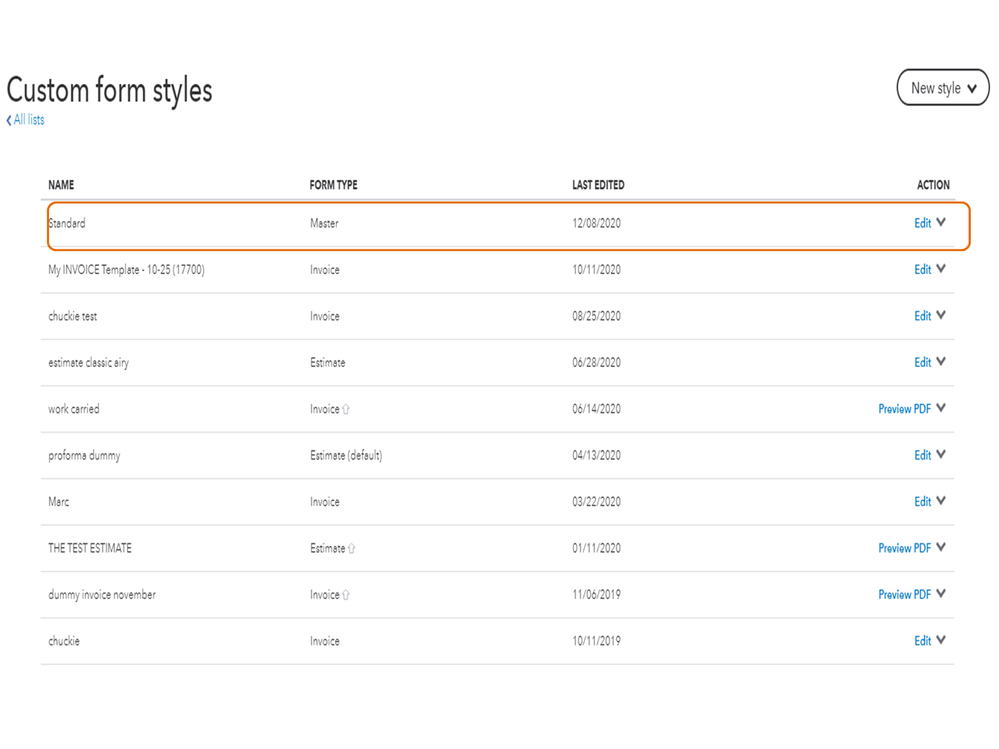Sort list by NAME column header
Screen dimensions: 999x749
pyautogui.click(x=61, y=185)
